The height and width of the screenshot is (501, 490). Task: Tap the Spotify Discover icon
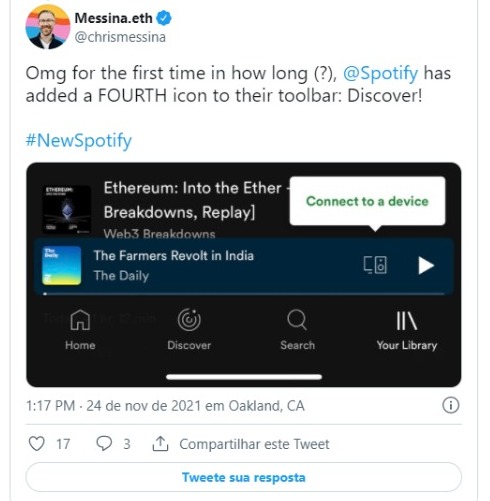(189, 320)
